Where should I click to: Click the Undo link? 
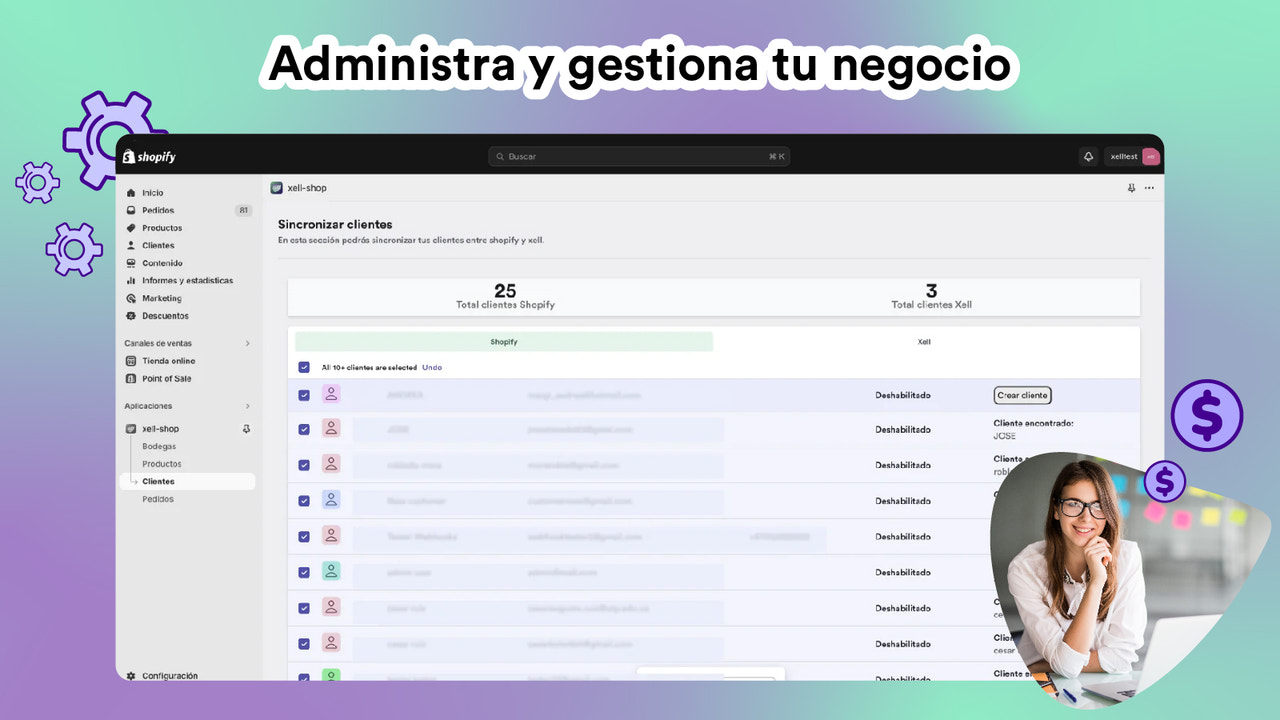pos(432,367)
